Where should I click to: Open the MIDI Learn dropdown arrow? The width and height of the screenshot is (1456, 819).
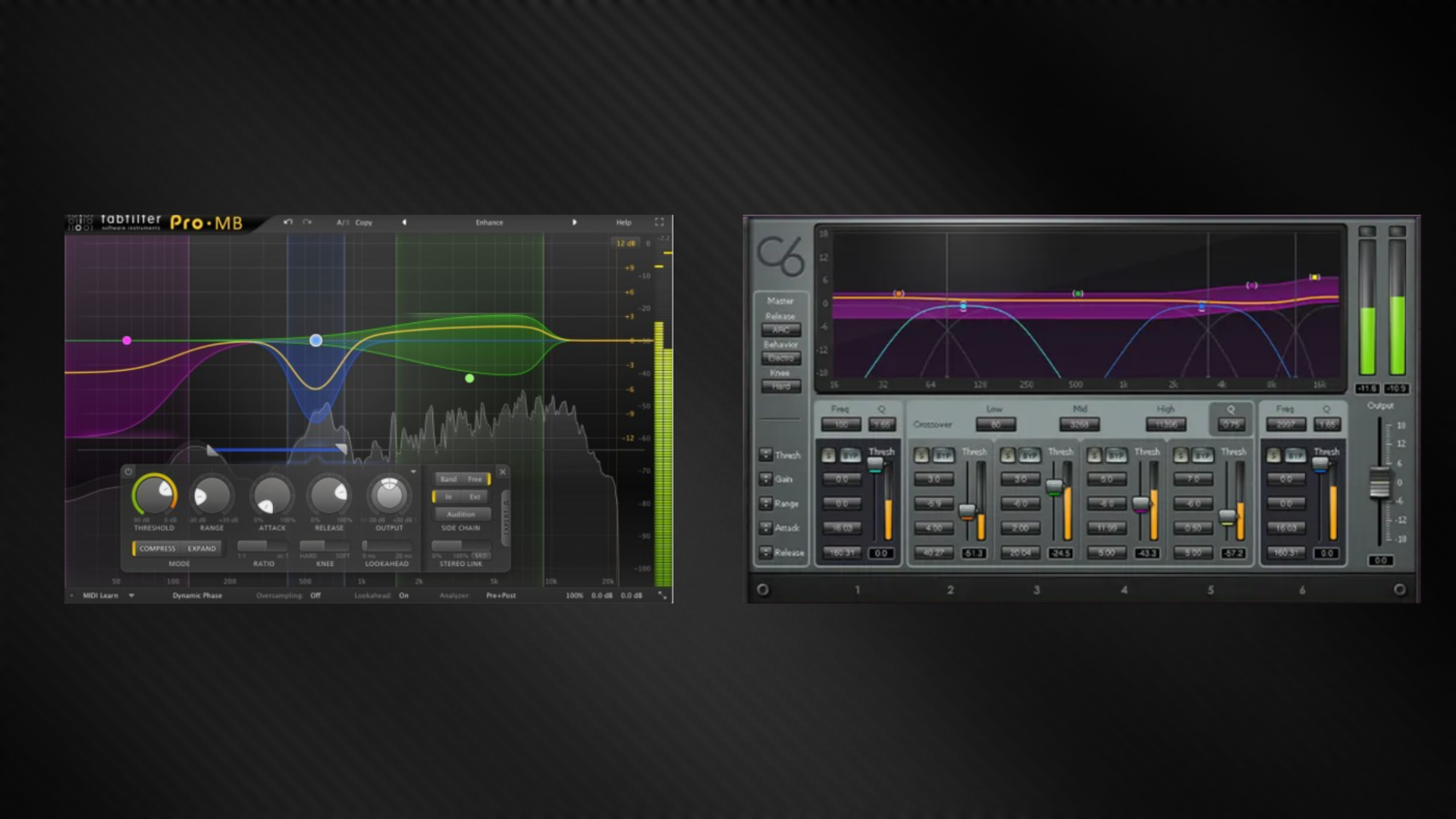click(131, 595)
